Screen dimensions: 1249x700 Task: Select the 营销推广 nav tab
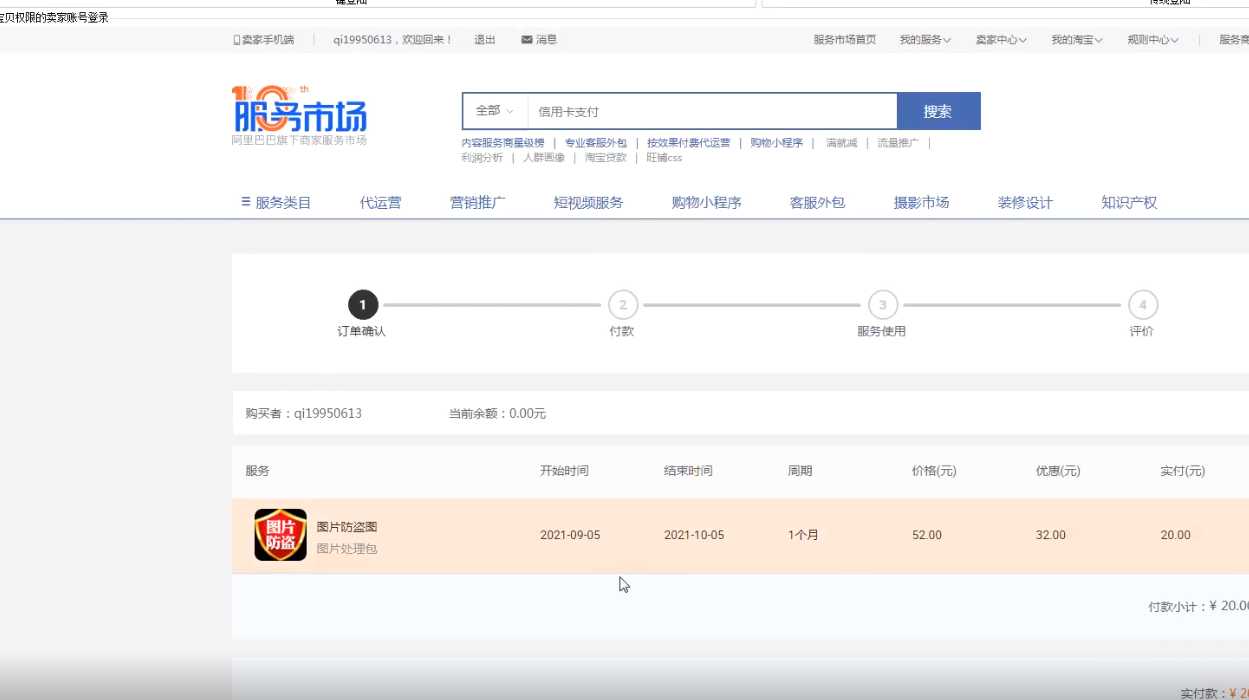tap(478, 202)
